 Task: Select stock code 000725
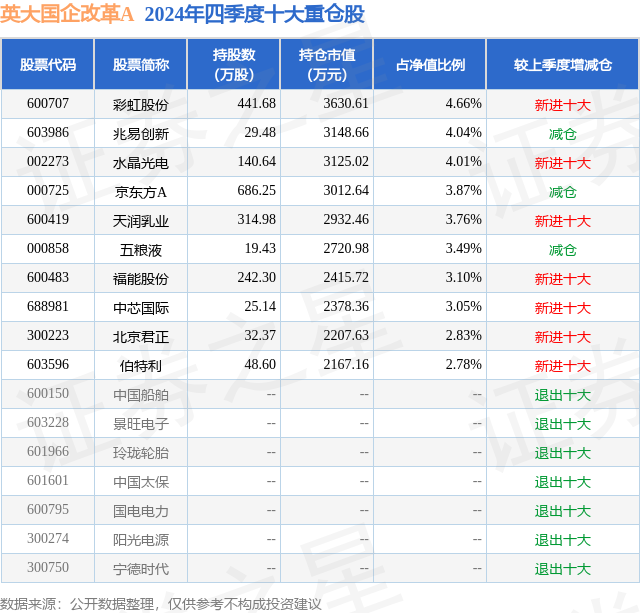coord(48,190)
